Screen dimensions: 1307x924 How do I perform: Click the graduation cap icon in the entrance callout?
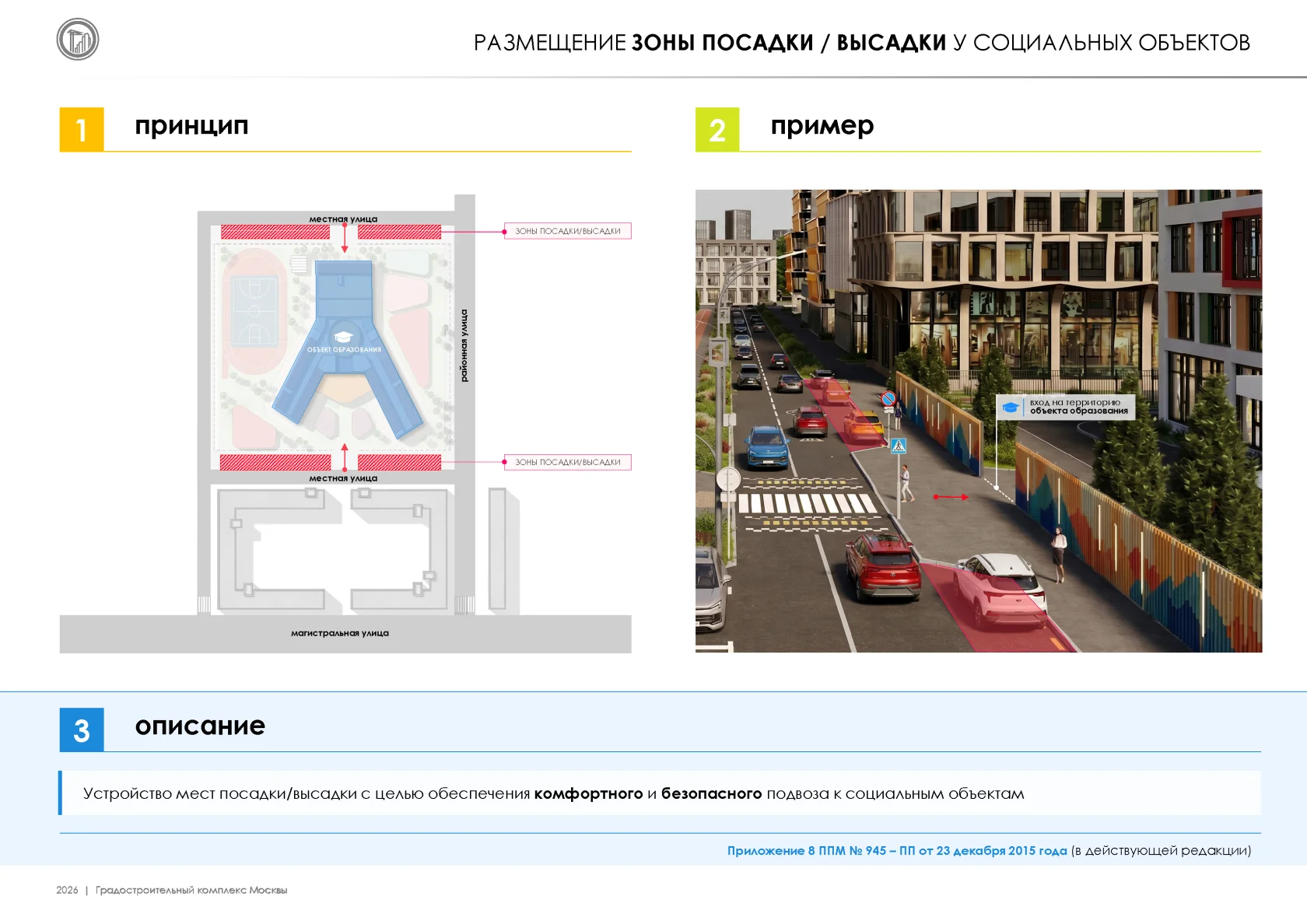1011,408
